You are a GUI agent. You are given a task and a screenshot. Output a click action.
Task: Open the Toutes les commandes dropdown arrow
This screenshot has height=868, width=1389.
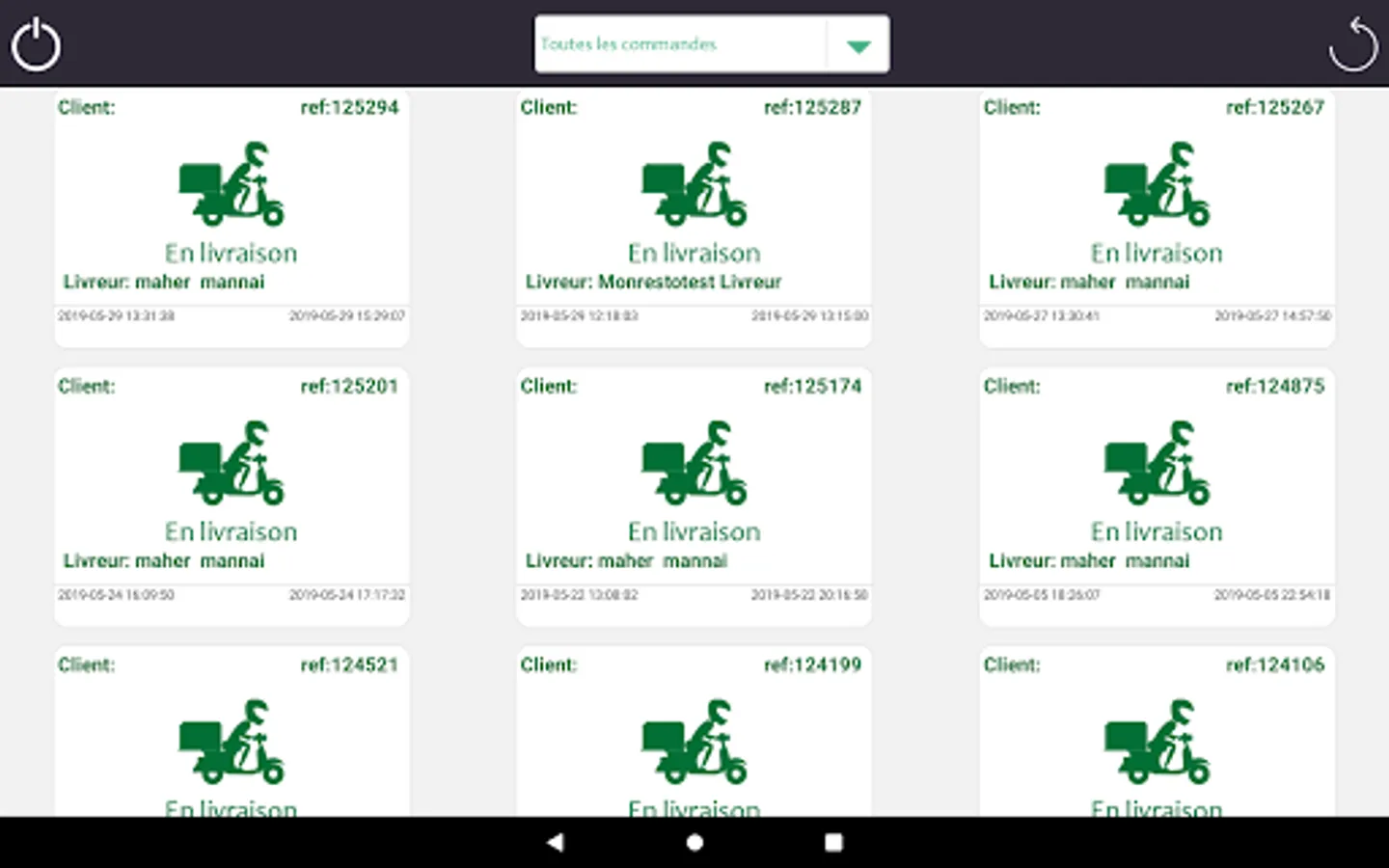[858, 45]
